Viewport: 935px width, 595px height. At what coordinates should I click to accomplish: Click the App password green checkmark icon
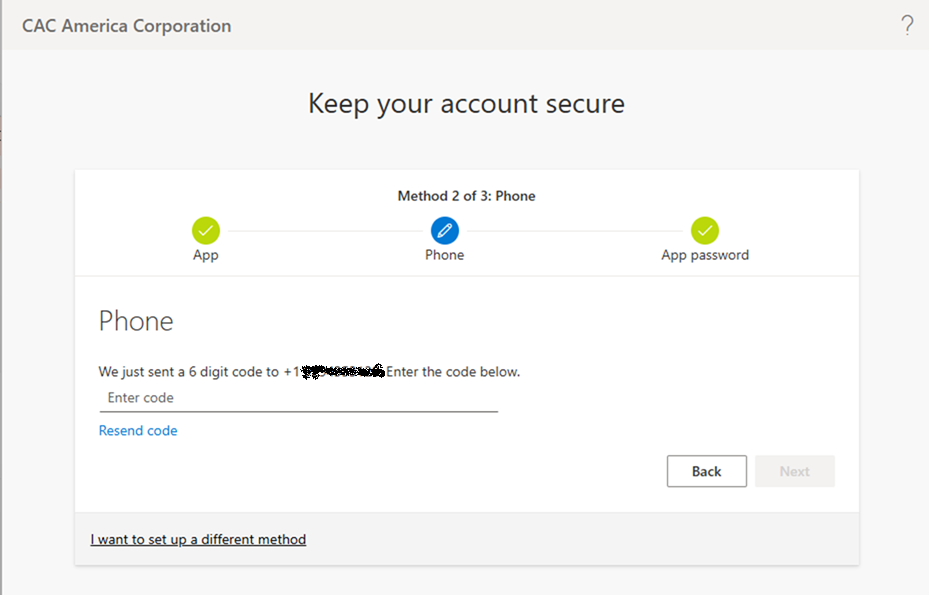[x=705, y=230]
